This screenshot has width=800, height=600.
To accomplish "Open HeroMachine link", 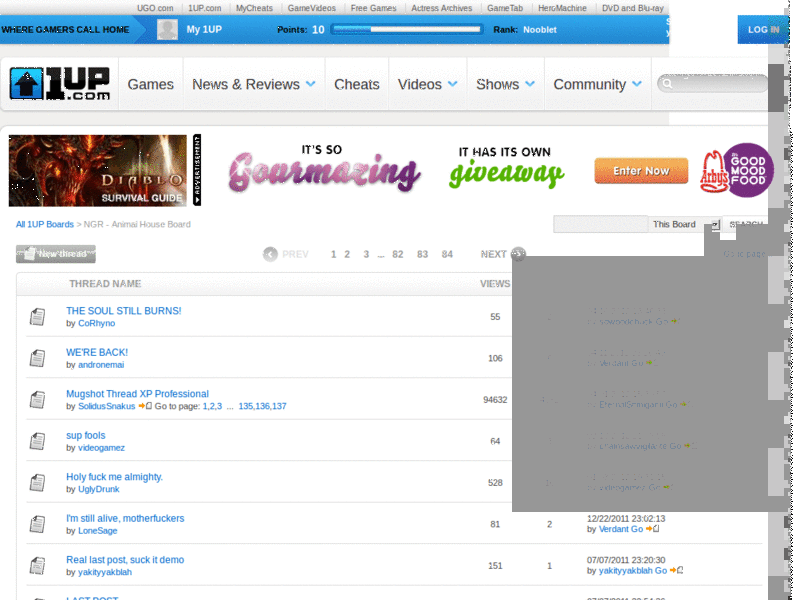I will 562,8.
